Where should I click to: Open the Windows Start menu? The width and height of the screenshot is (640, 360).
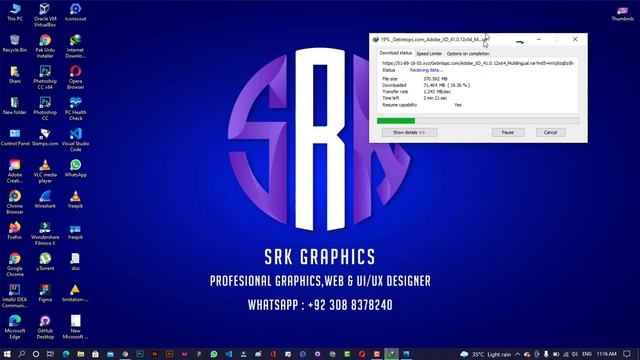(7, 354)
